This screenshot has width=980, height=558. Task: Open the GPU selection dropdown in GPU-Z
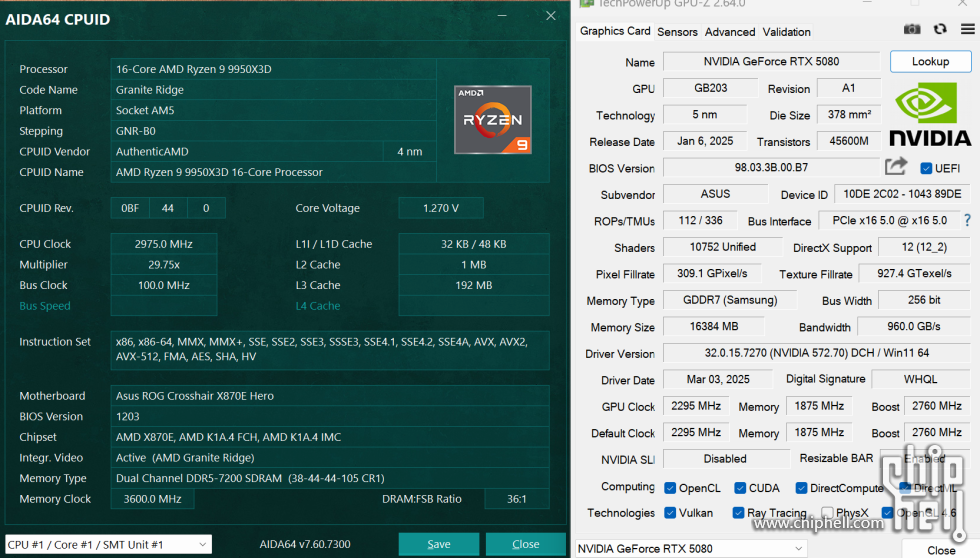pos(691,549)
